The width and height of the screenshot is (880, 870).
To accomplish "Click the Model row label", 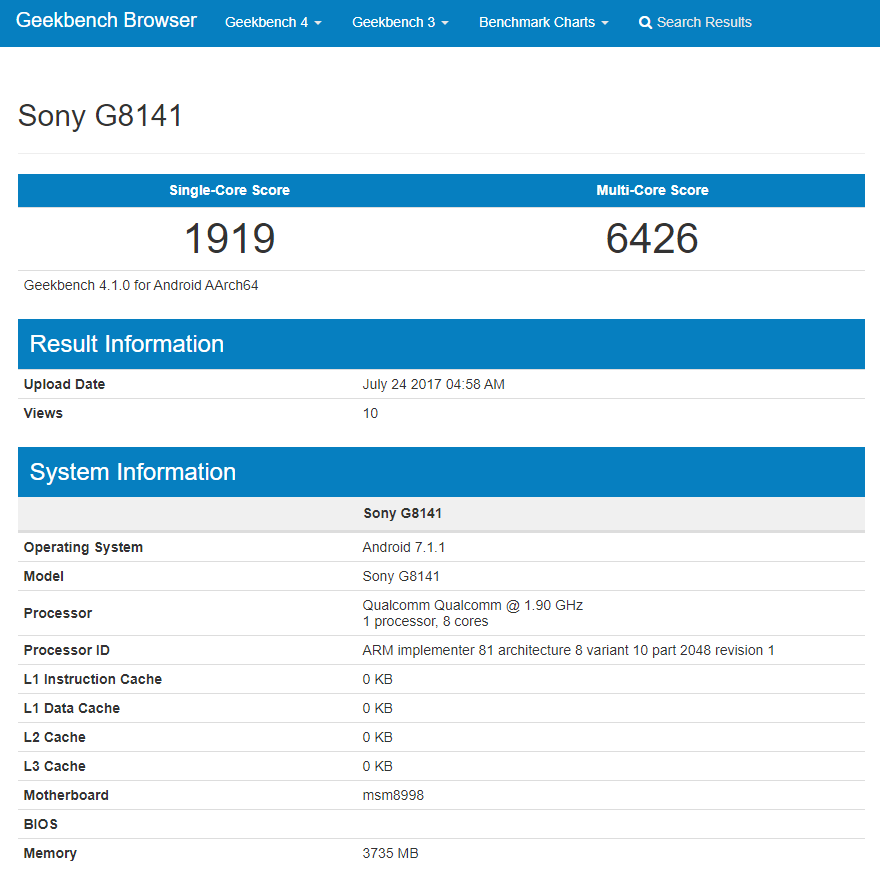I will 43,576.
